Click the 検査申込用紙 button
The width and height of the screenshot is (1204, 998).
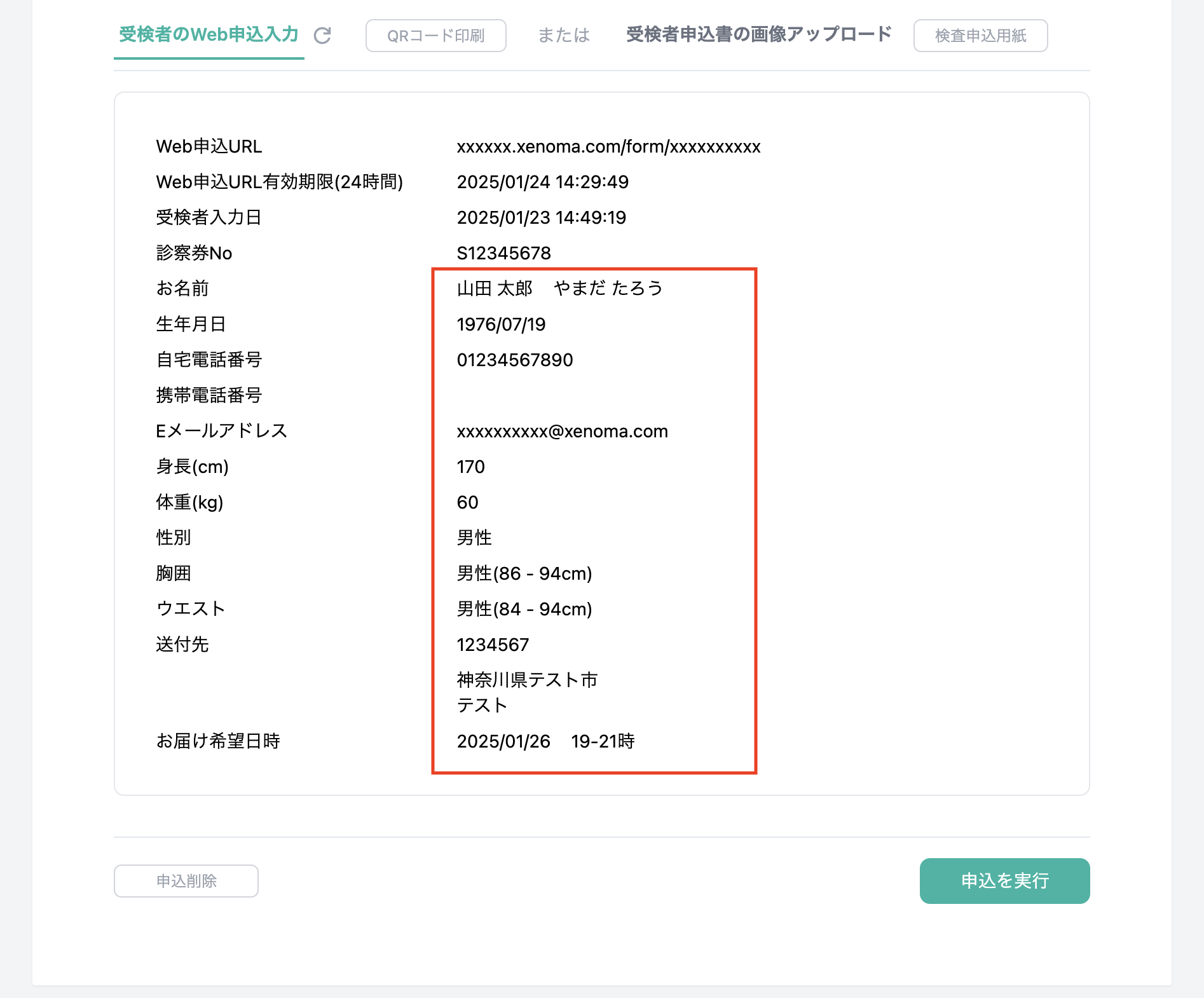pyautogui.click(x=980, y=36)
